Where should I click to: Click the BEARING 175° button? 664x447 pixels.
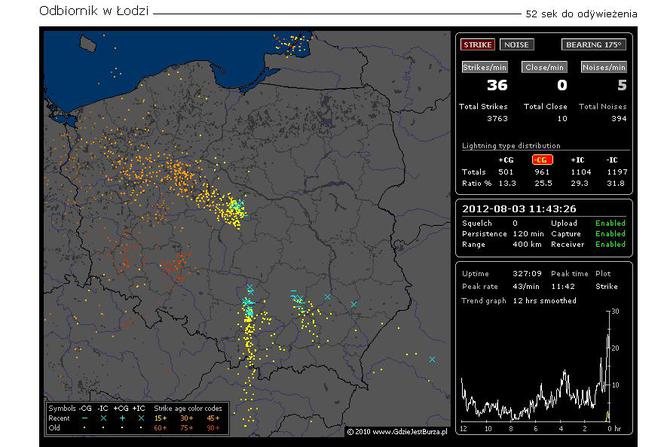593,44
